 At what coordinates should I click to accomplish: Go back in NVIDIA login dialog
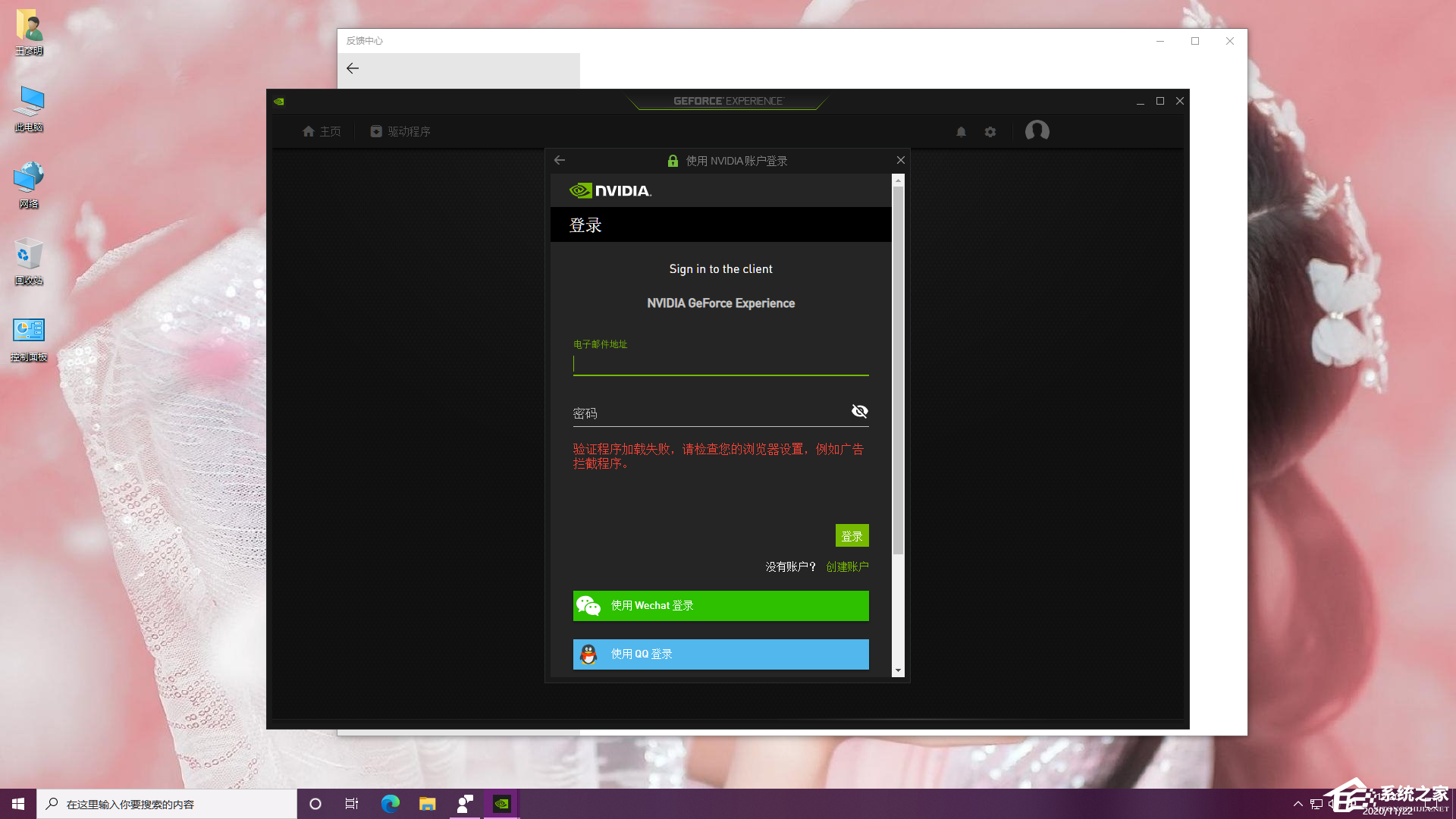[560, 160]
